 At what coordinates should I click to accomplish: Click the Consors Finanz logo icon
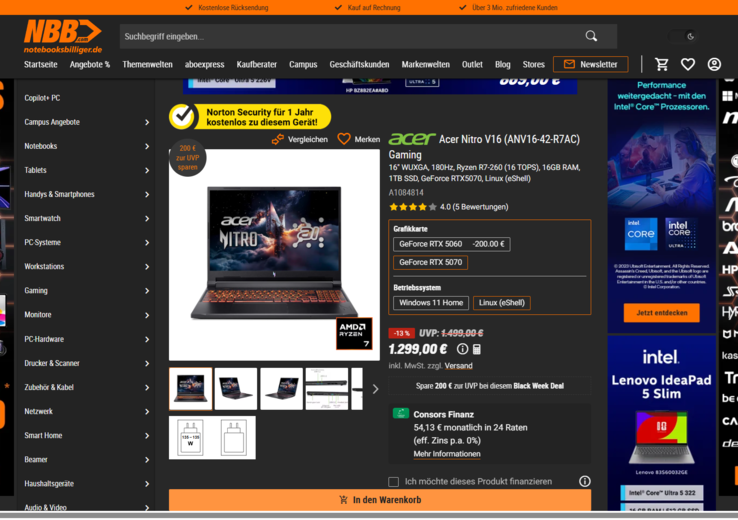coord(401,414)
